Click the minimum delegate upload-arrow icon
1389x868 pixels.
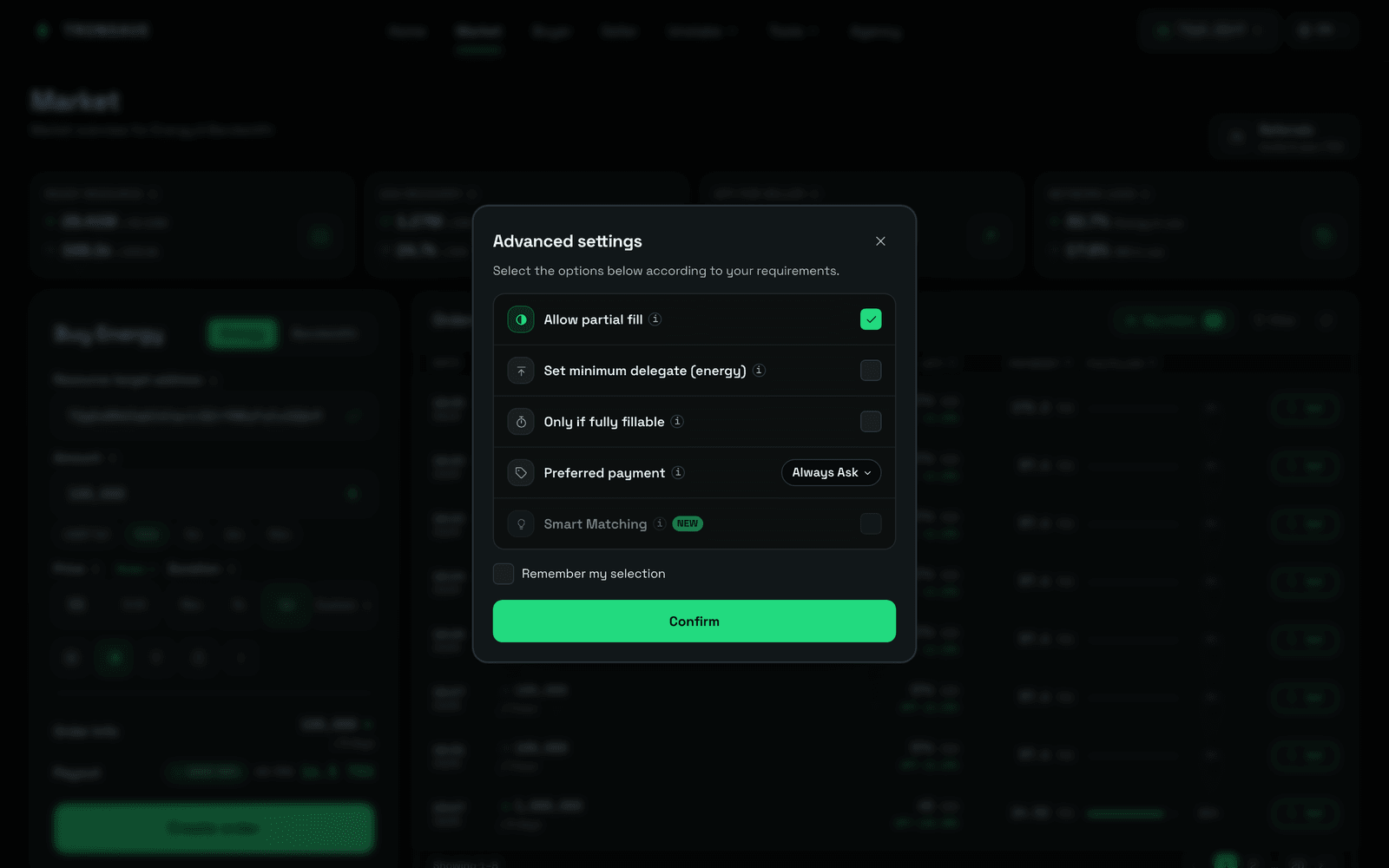(x=521, y=371)
